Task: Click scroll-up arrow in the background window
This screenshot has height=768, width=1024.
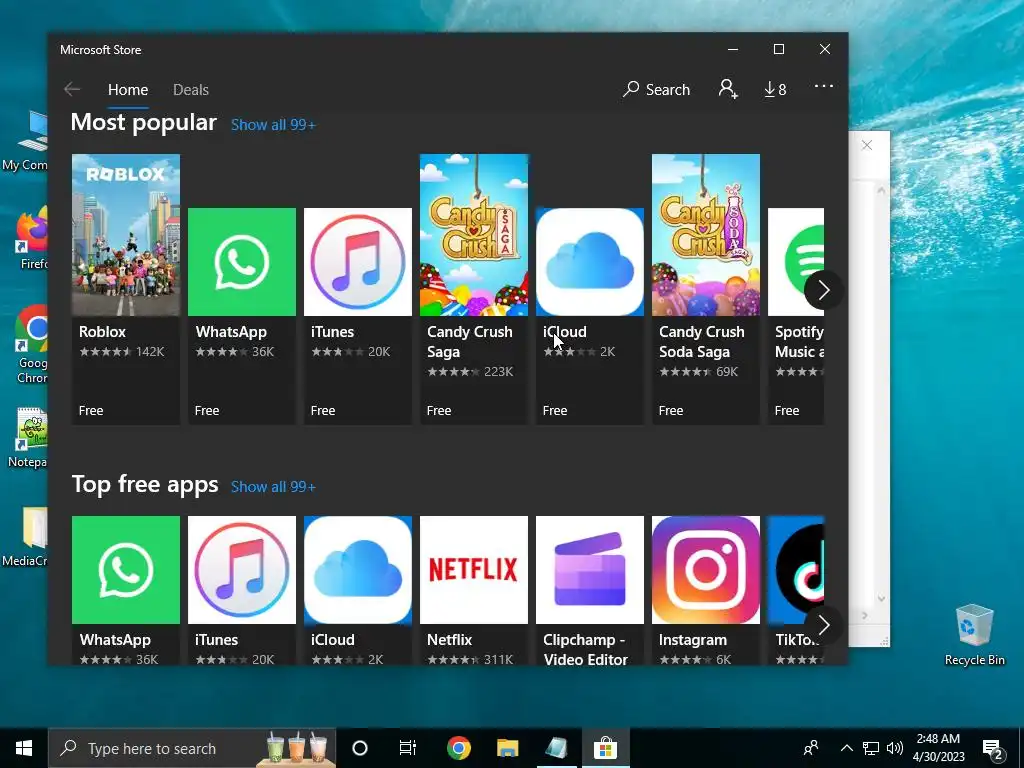Action: [x=882, y=190]
